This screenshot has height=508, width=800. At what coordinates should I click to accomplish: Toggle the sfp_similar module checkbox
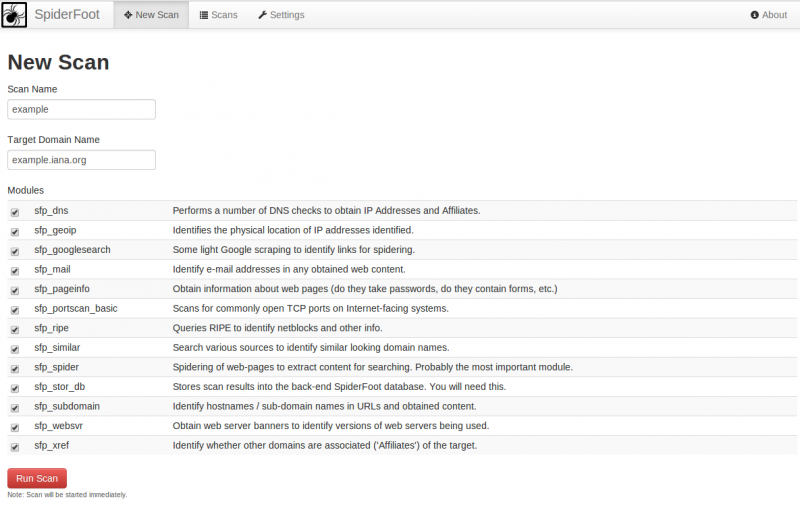[14, 348]
